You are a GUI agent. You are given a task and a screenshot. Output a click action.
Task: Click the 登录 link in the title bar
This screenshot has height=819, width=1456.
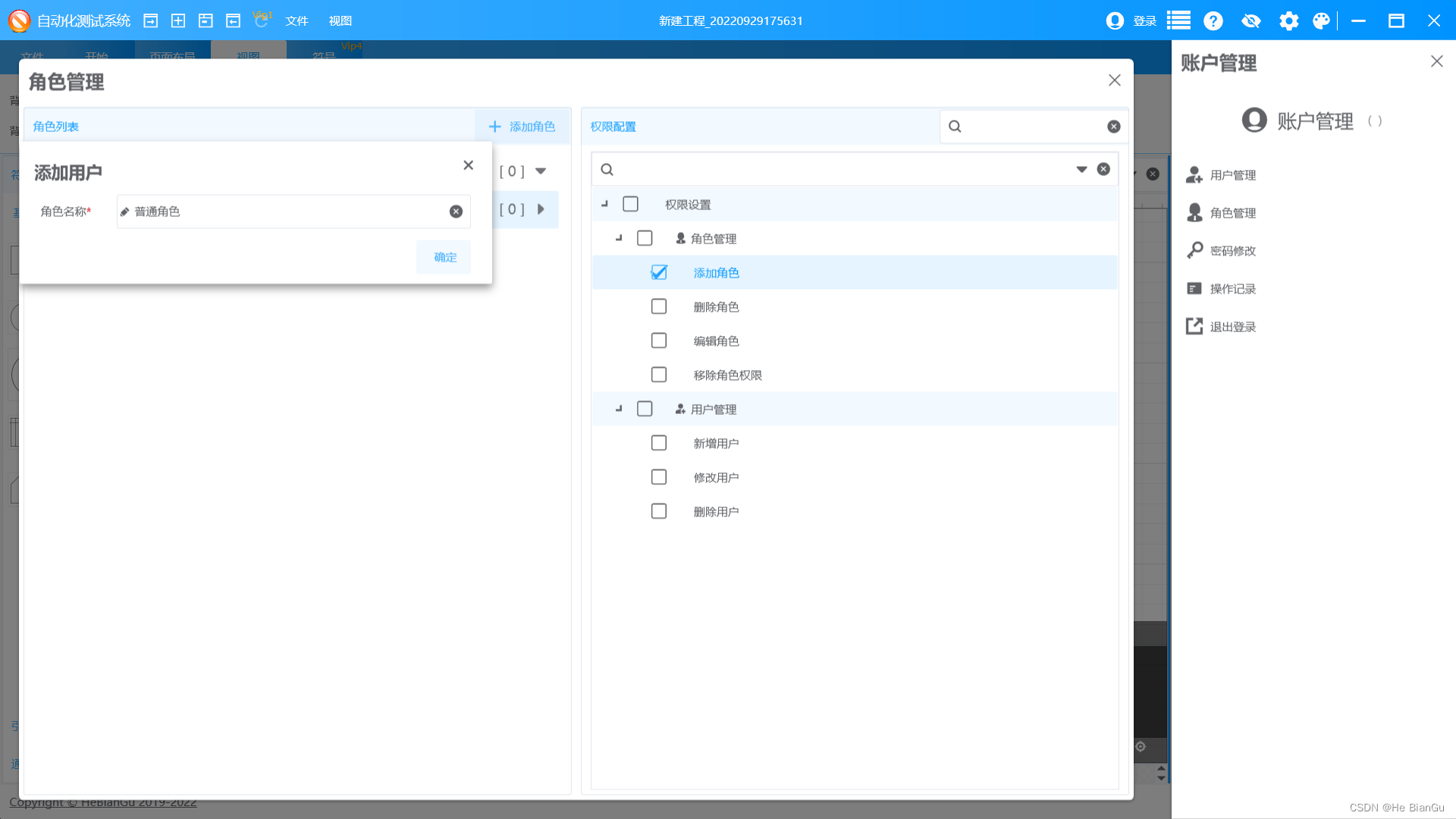tap(1145, 20)
